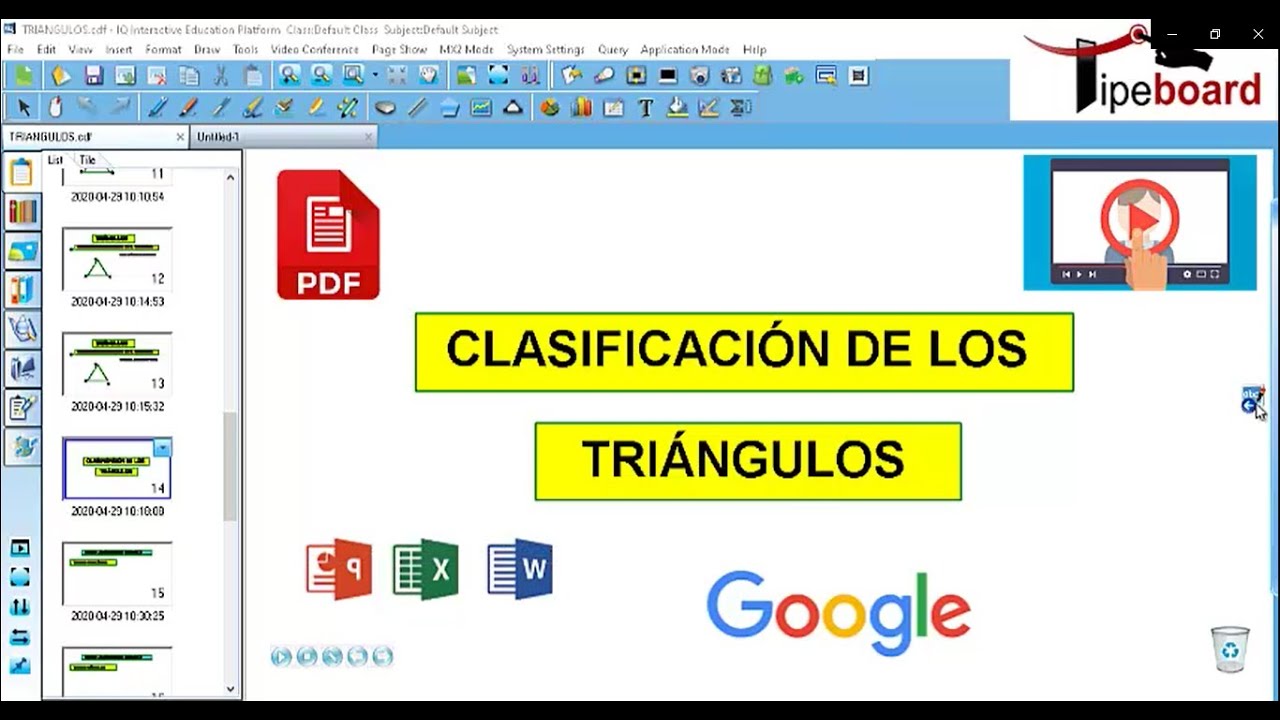This screenshot has width=1280, height=720.
Task: Select the magic pen with sparkles
Action: click(348, 107)
